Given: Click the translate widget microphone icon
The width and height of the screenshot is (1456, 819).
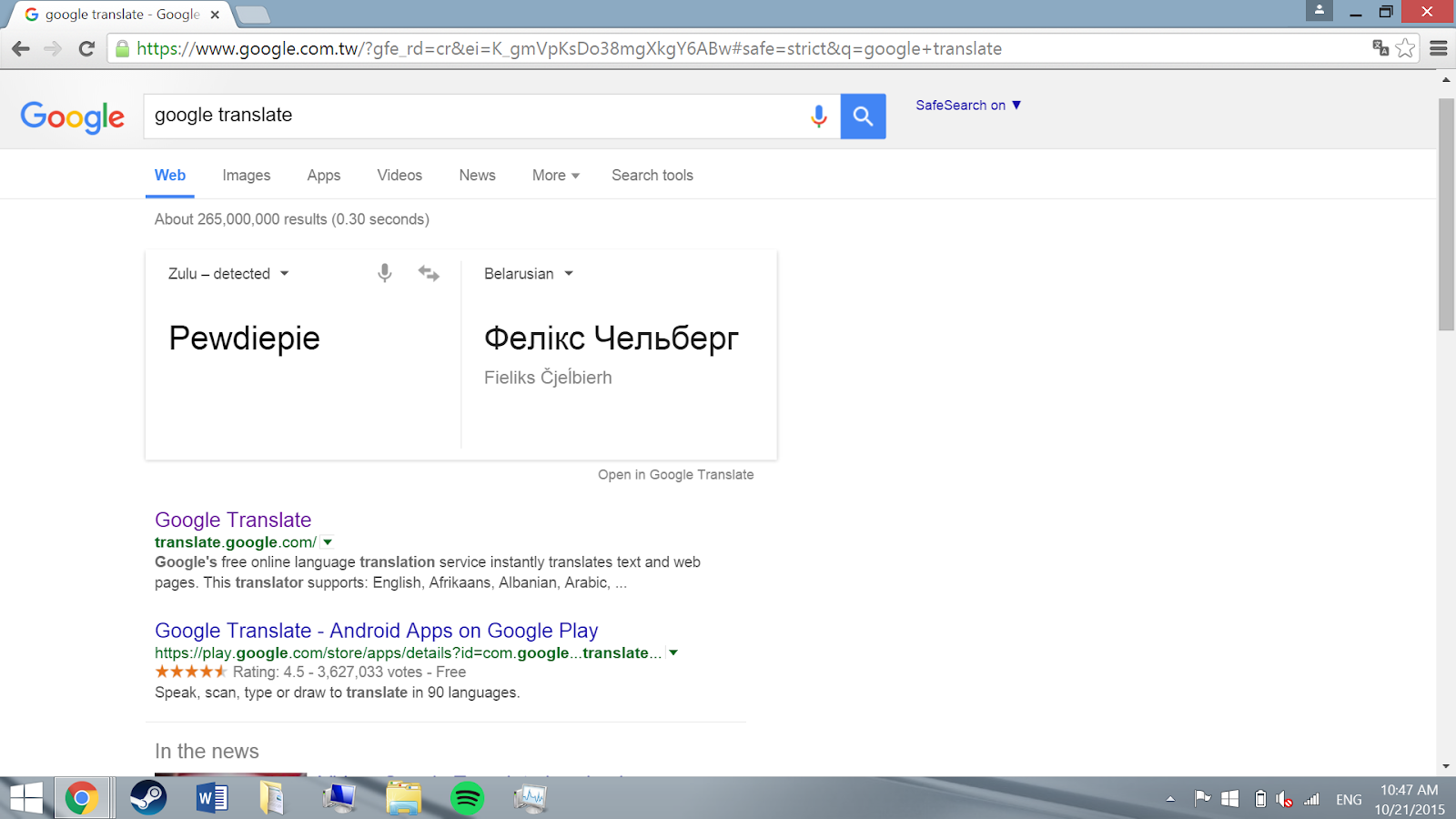Looking at the screenshot, I should [x=385, y=273].
